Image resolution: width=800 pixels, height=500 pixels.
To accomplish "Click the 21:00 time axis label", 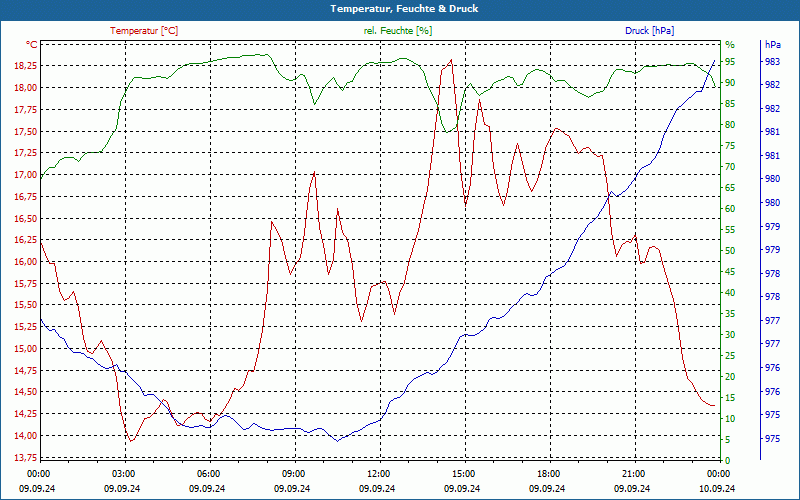I will (632, 474).
